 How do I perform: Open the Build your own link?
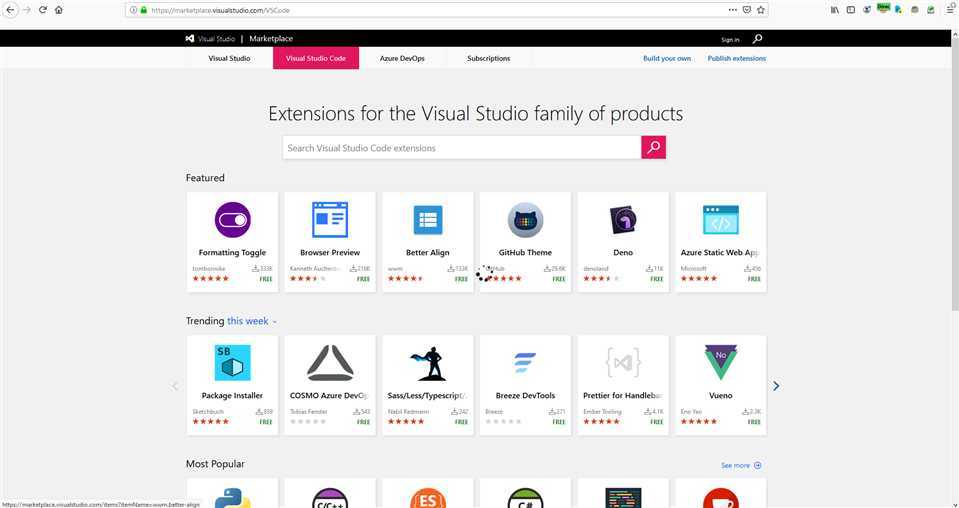coord(667,59)
